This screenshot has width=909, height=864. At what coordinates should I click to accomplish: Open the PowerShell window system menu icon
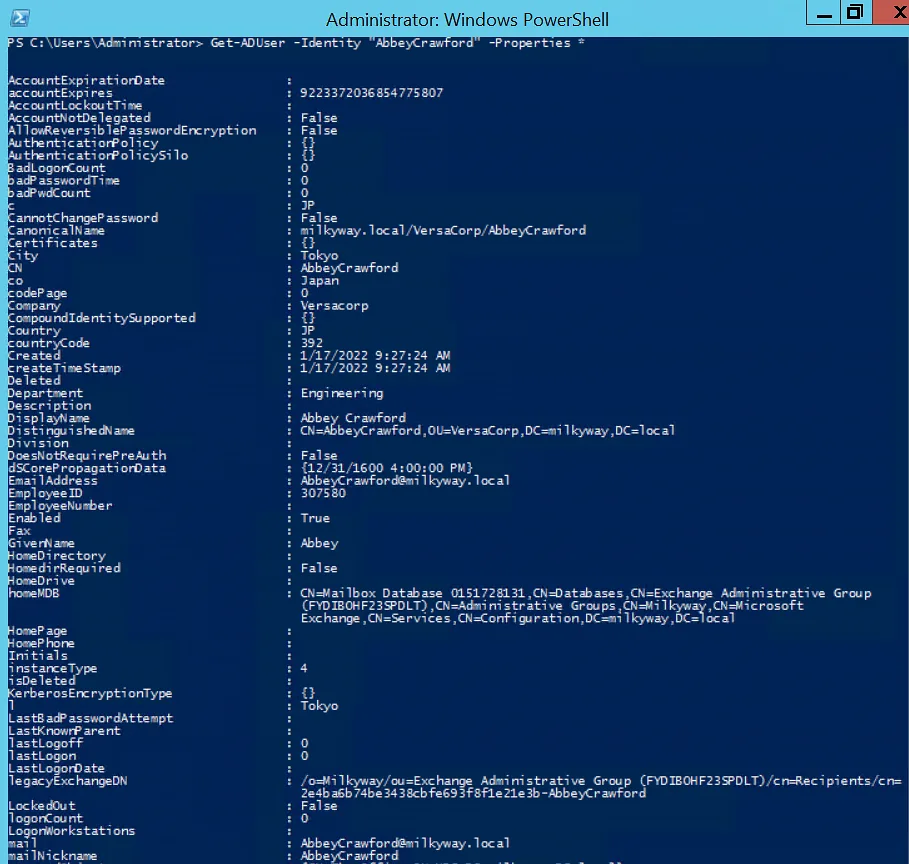pos(20,18)
